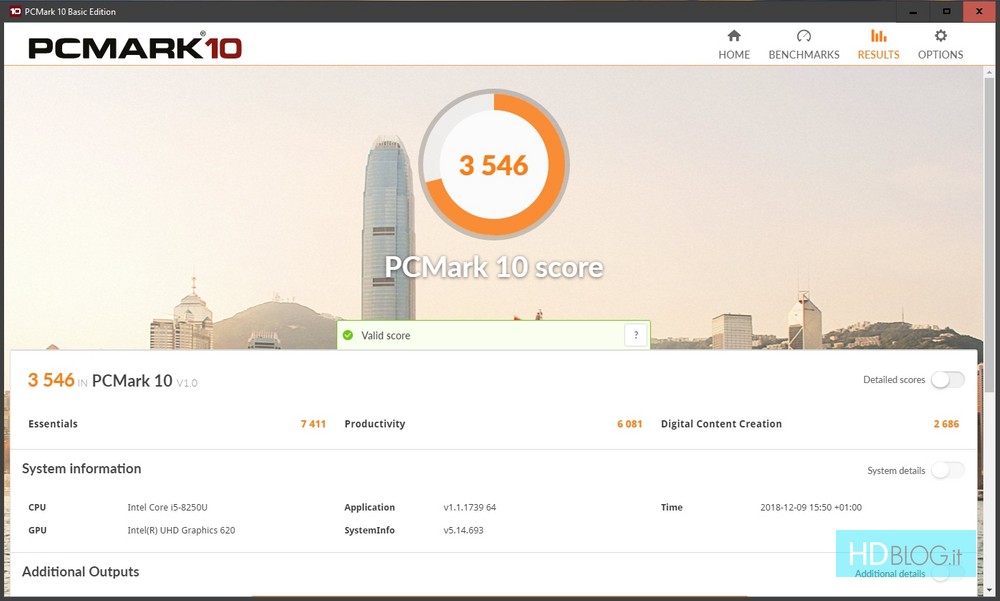Click the Digital Content Creation label
The image size is (1000, 601).
click(x=721, y=424)
